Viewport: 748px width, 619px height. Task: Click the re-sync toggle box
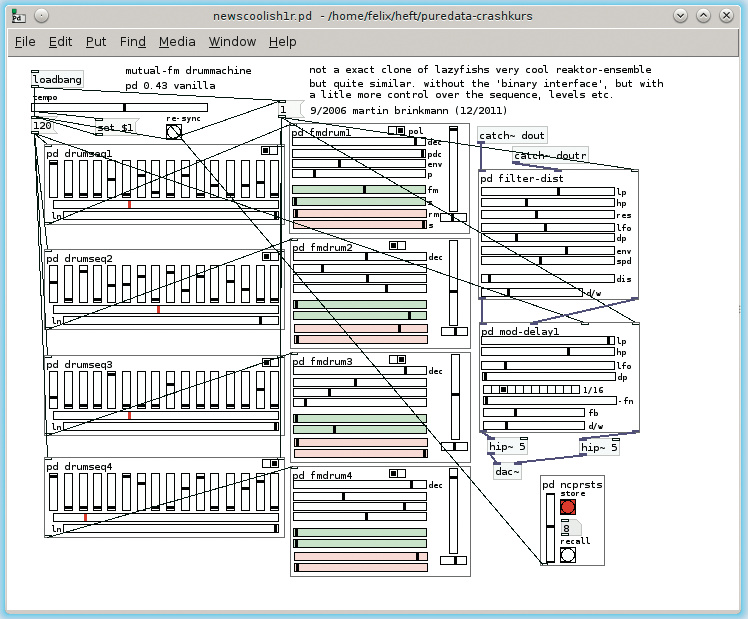pos(174,132)
